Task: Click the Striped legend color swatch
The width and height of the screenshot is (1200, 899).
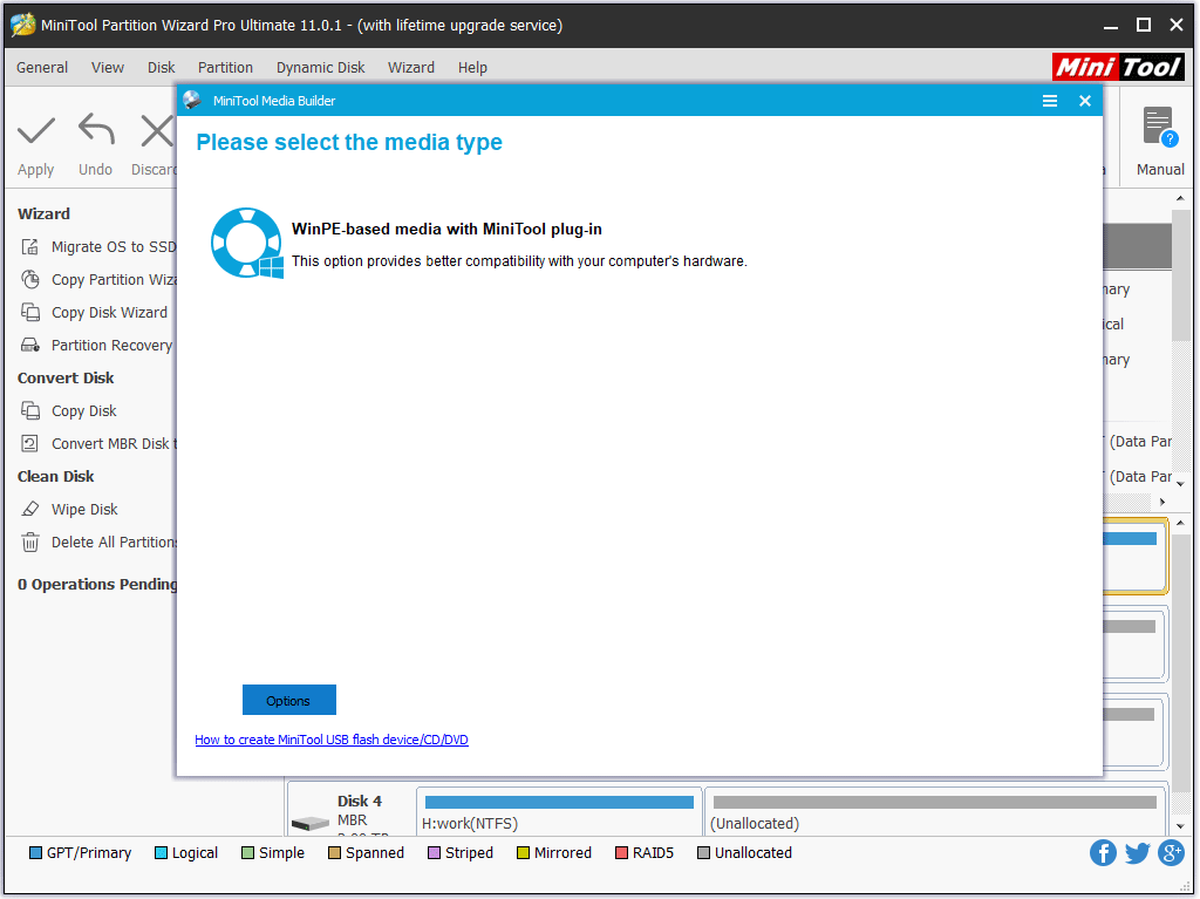Action: click(x=434, y=853)
